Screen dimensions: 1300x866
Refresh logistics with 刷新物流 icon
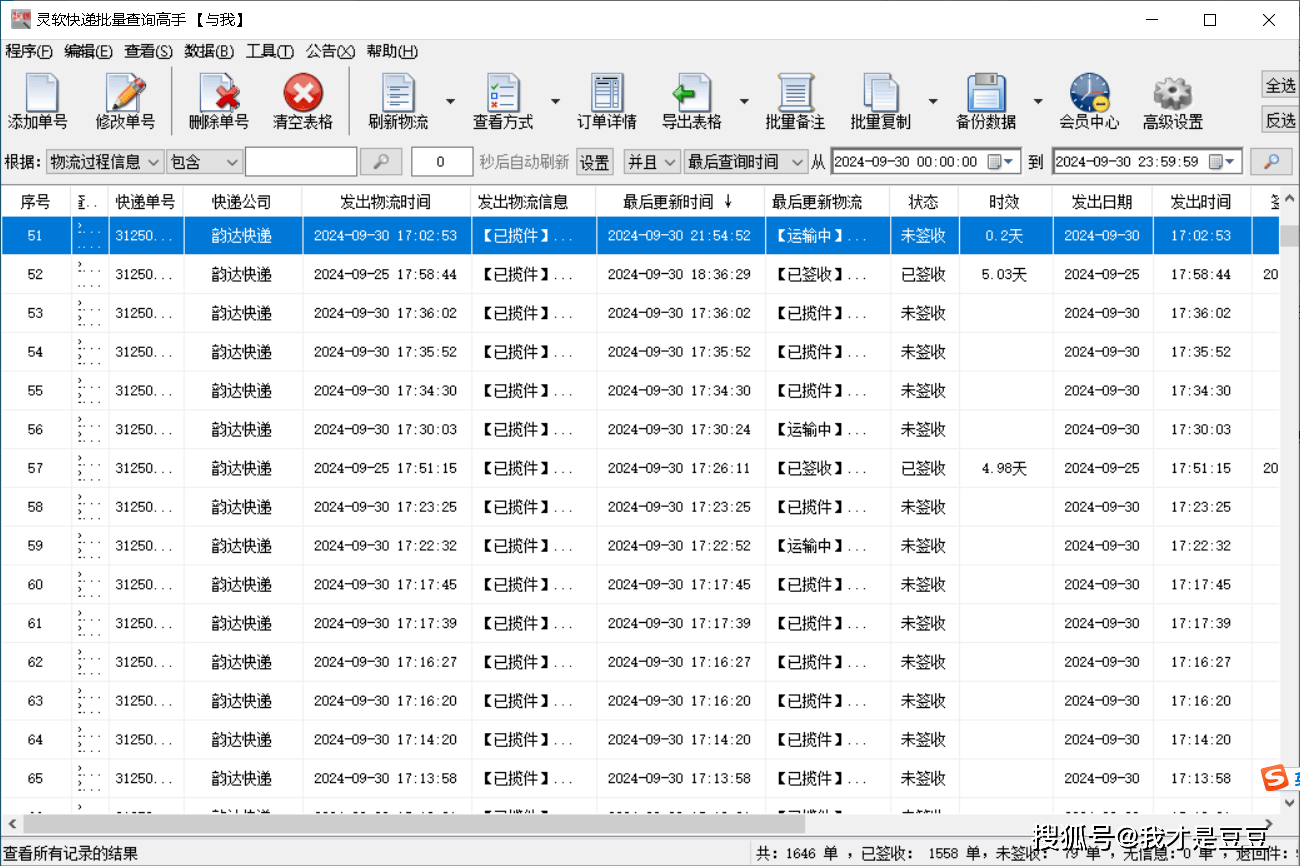(x=398, y=102)
